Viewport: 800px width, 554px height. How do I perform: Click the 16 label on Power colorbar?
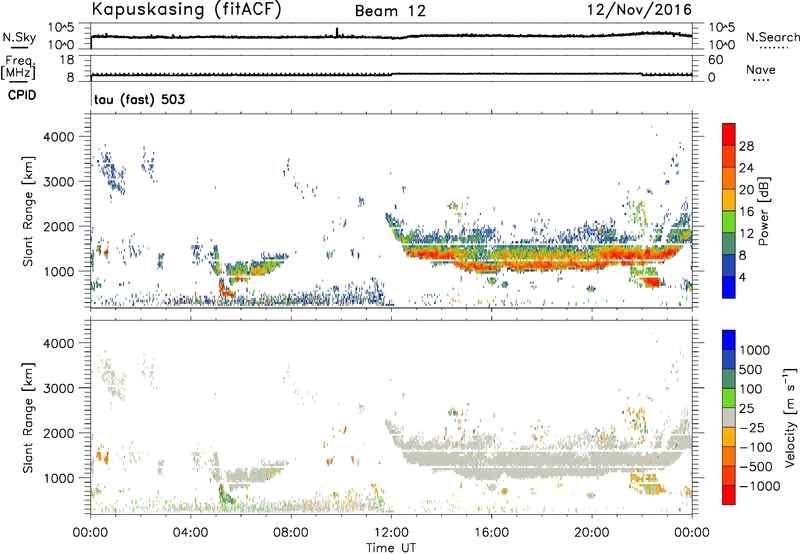tap(746, 212)
